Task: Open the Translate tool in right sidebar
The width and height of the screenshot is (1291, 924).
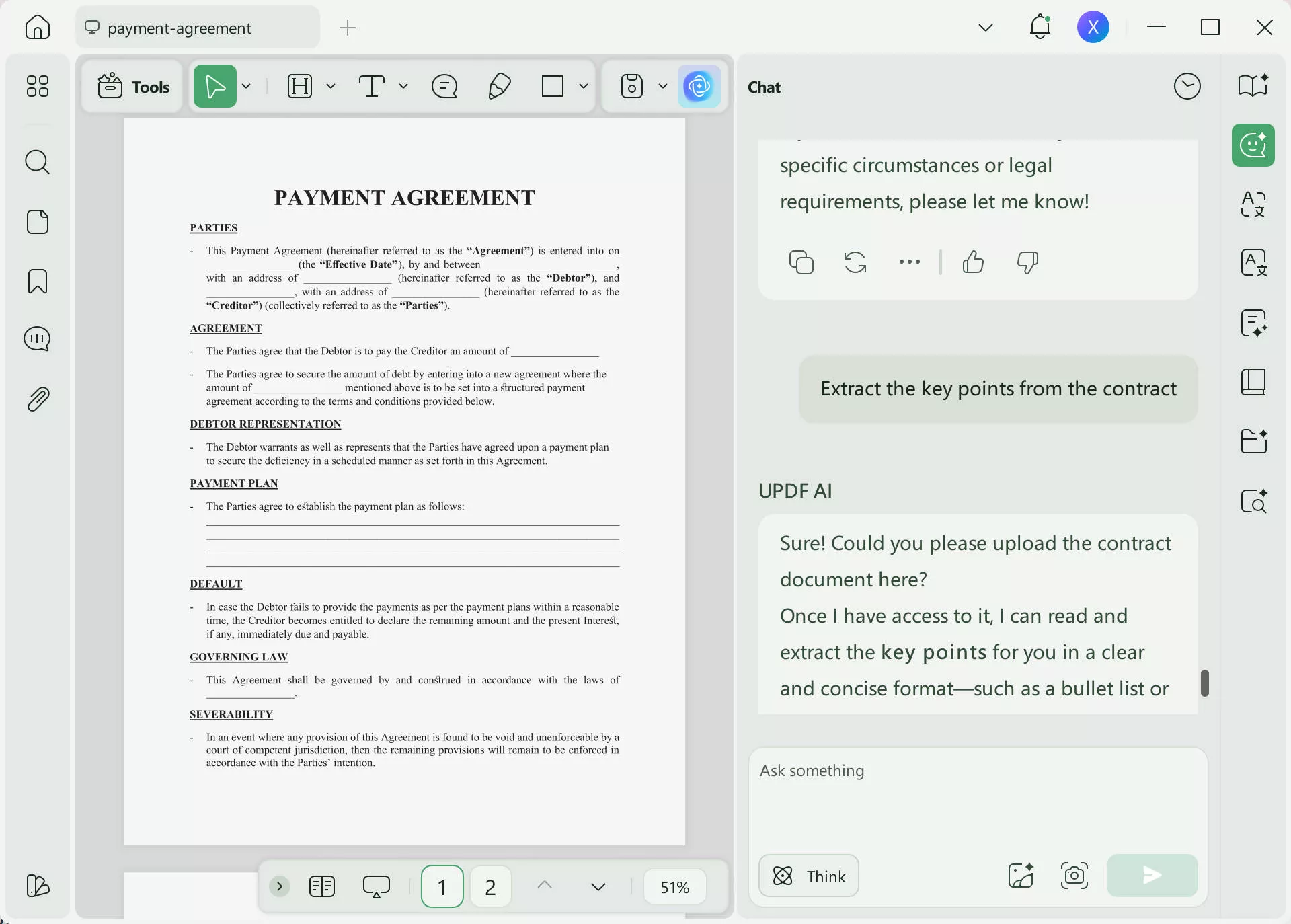Action: (1252, 205)
